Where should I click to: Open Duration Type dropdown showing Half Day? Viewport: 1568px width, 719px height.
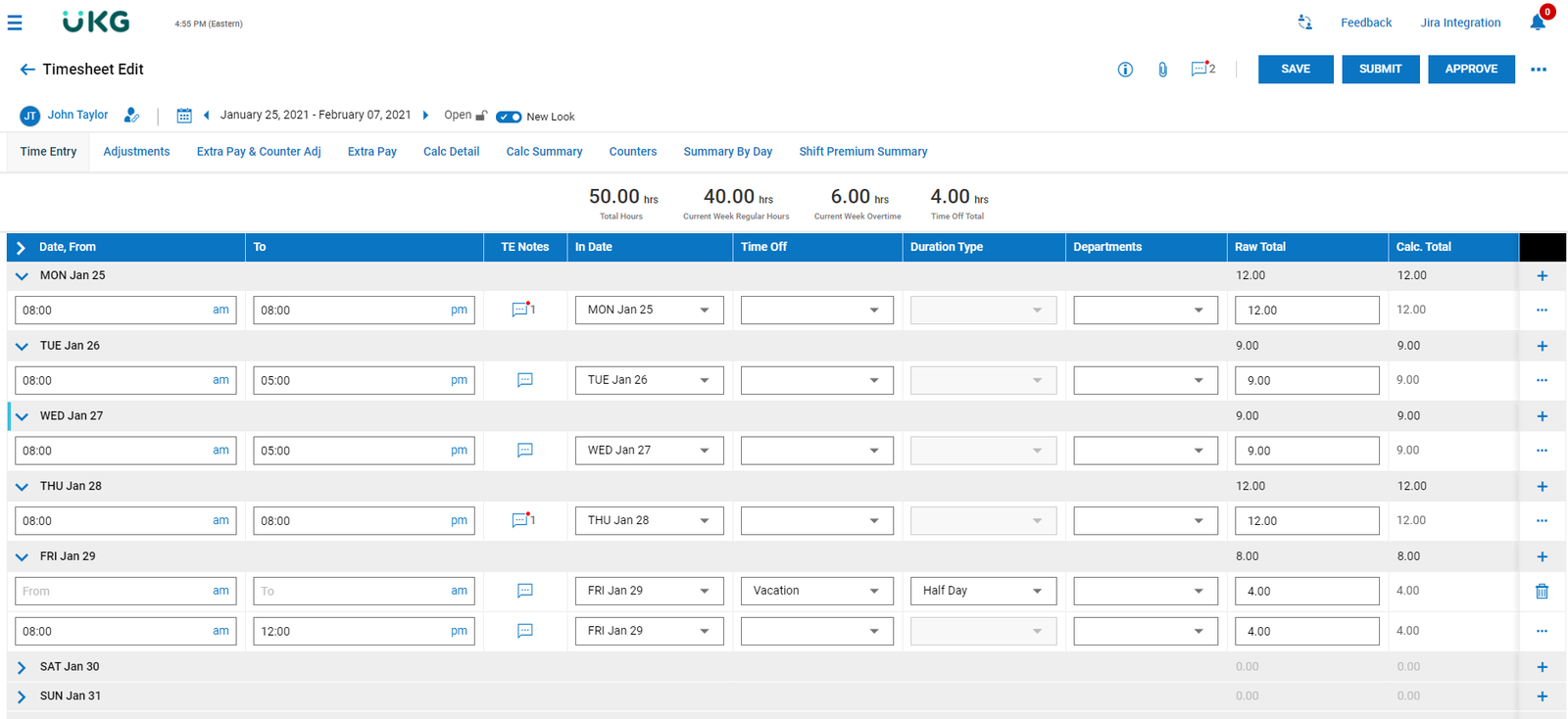[x=983, y=591]
